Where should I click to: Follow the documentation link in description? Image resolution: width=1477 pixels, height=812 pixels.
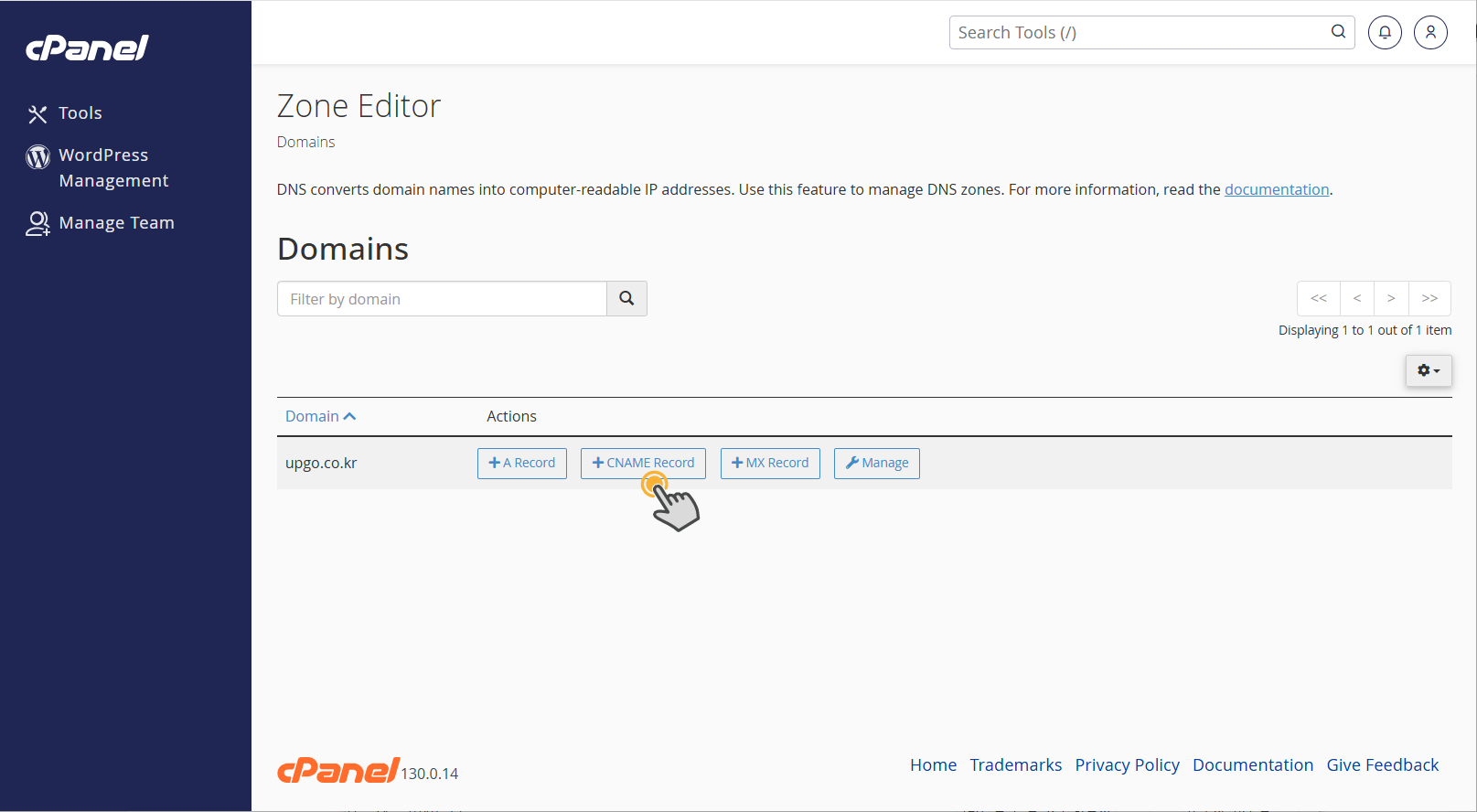pyautogui.click(x=1277, y=189)
